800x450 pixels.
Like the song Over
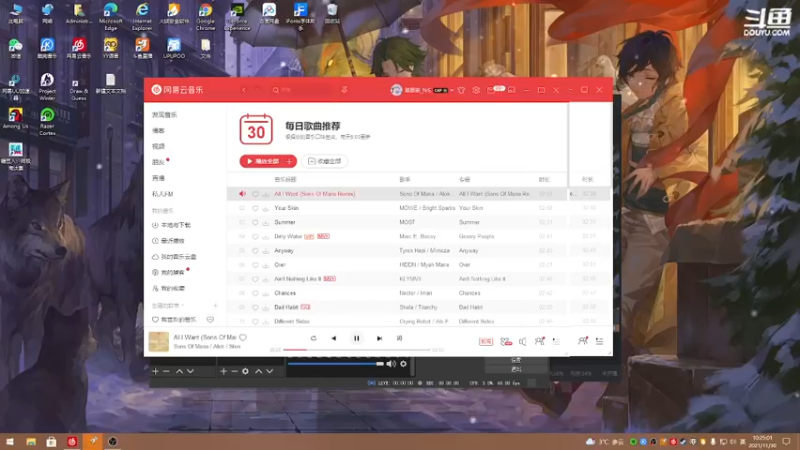click(x=255, y=265)
